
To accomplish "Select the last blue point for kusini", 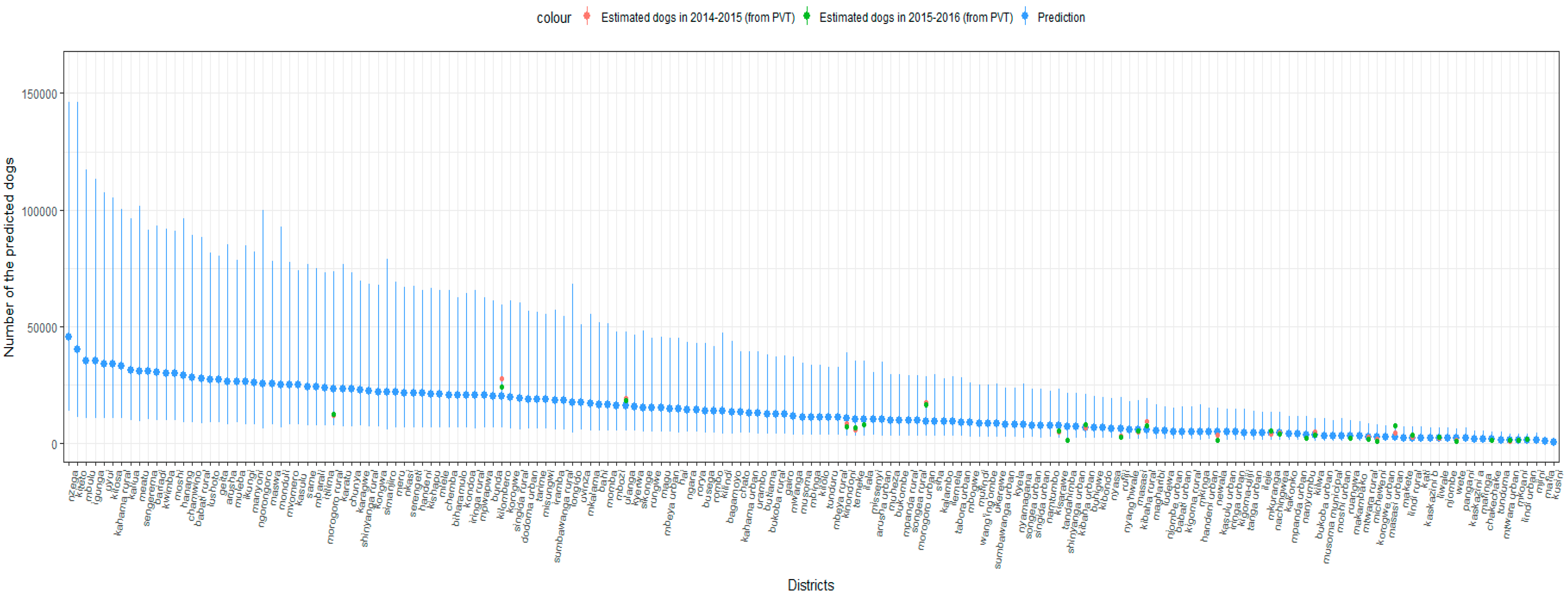I will pyautogui.click(x=1553, y=442).
